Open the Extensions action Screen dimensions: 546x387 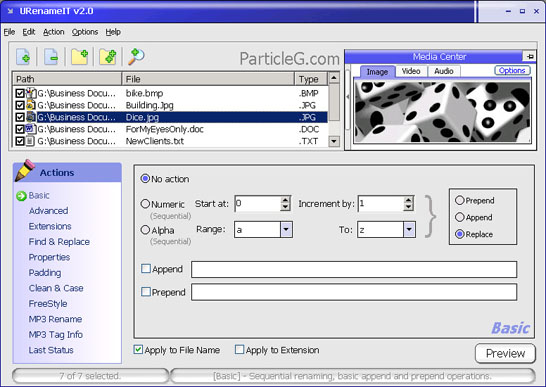coord(50,226)
